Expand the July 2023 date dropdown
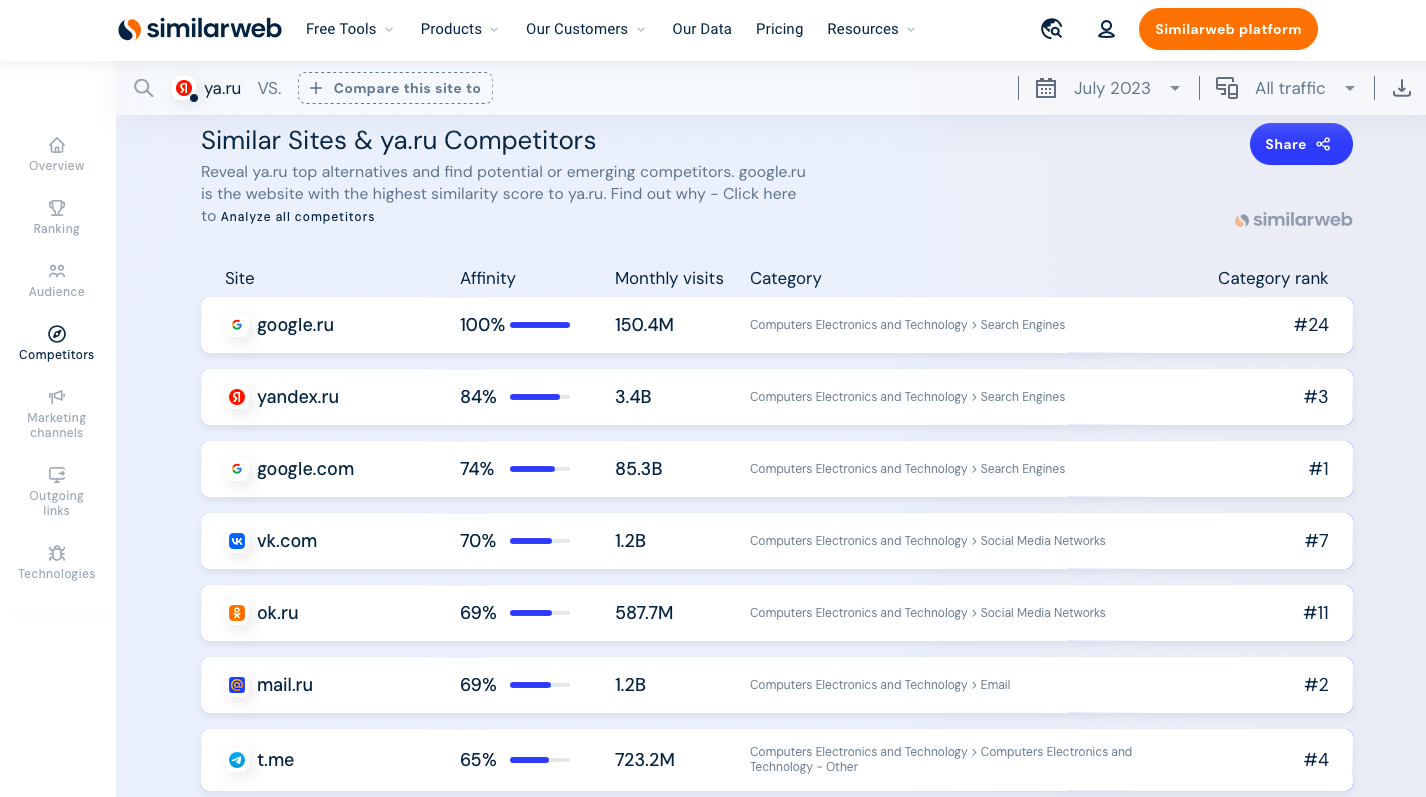 [1109, 88]
